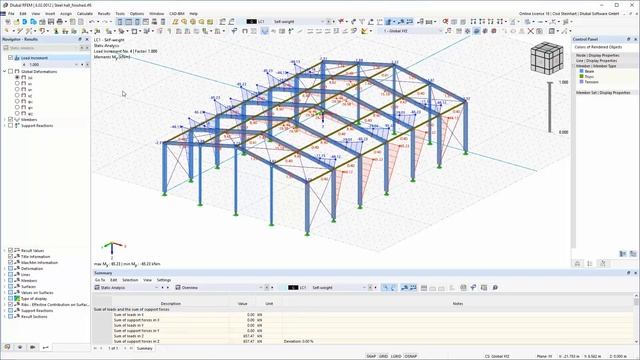This screenshot has height=360, width=640.
Task: Open the Go To menu in Summary panel
Action: (x=100, y=280)
